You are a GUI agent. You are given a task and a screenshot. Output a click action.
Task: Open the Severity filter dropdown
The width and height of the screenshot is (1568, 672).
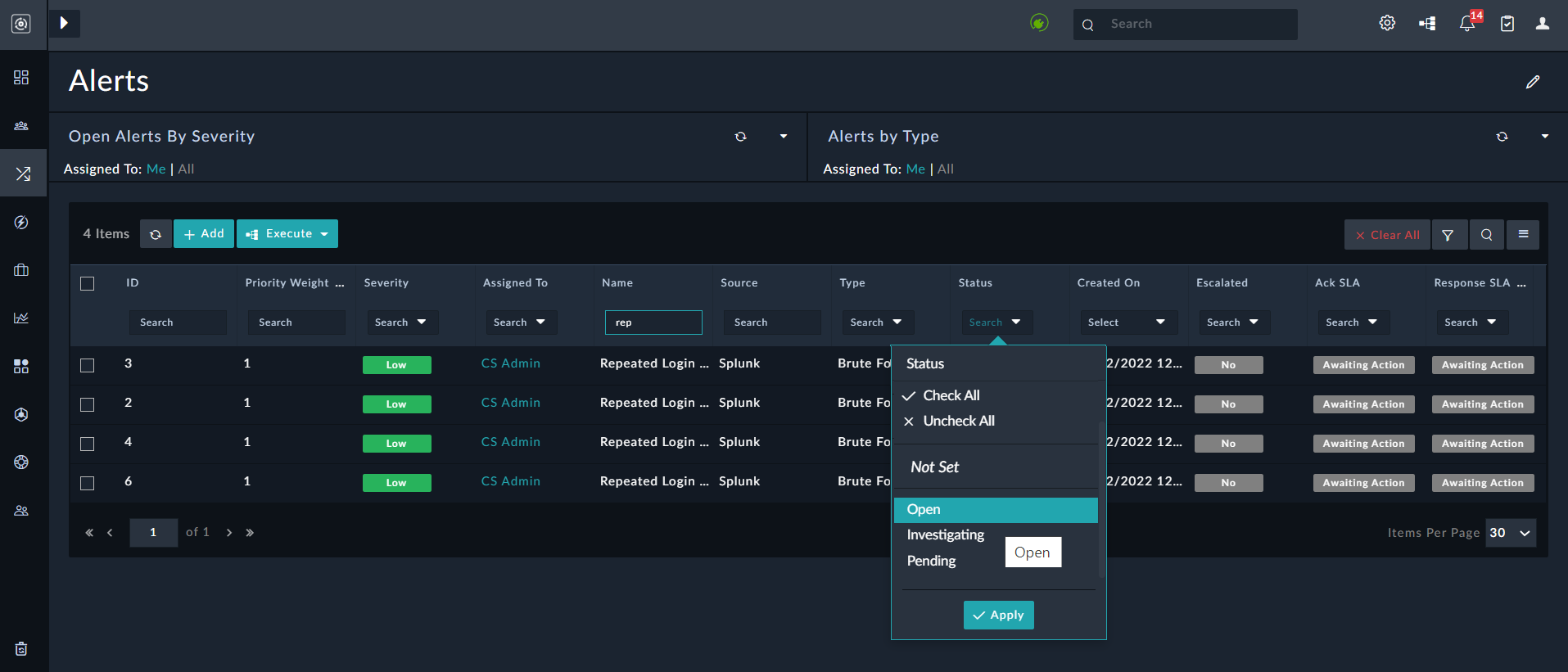point(401,322)
